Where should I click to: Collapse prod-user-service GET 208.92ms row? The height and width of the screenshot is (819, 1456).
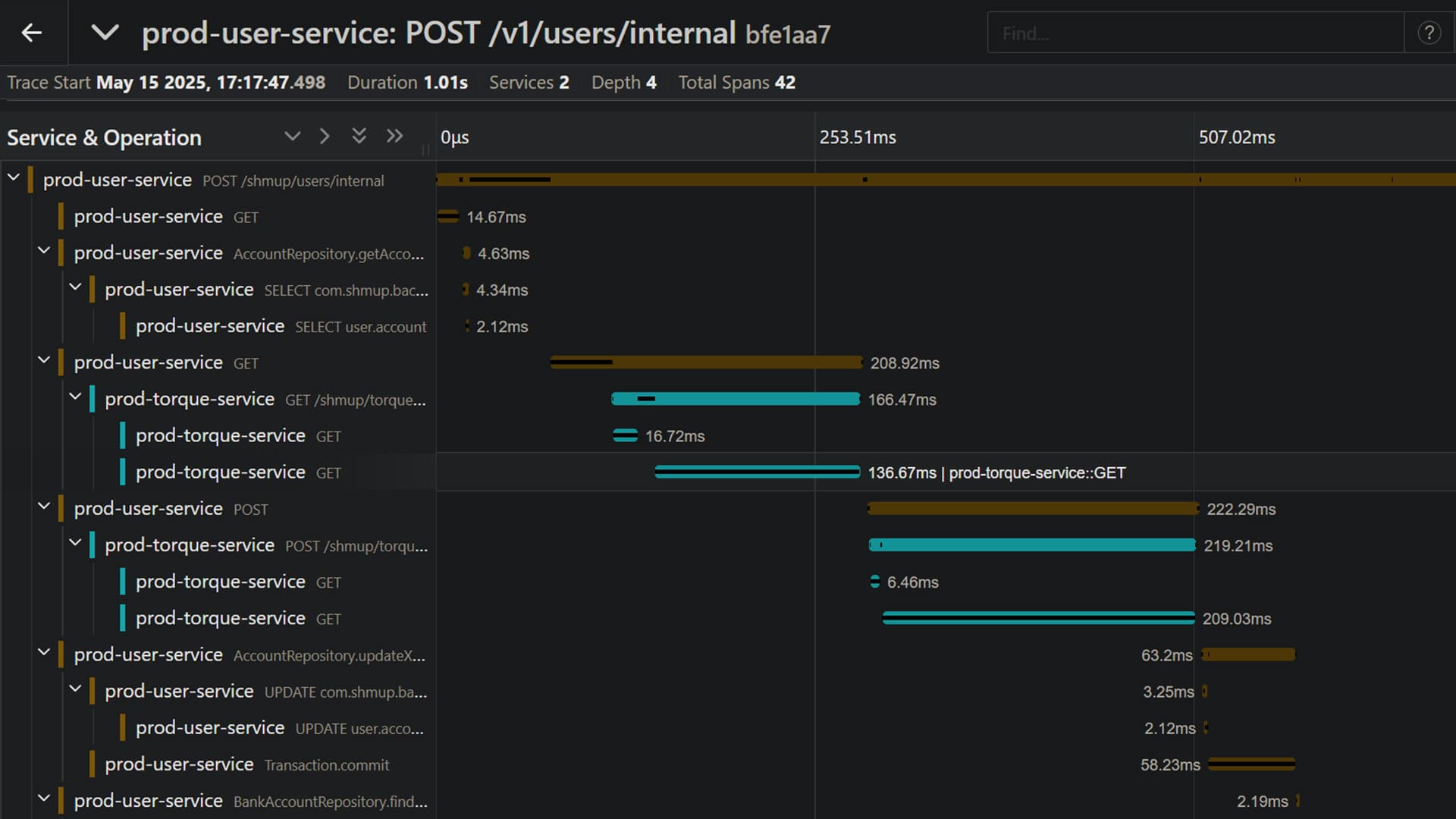pos(44,359)
